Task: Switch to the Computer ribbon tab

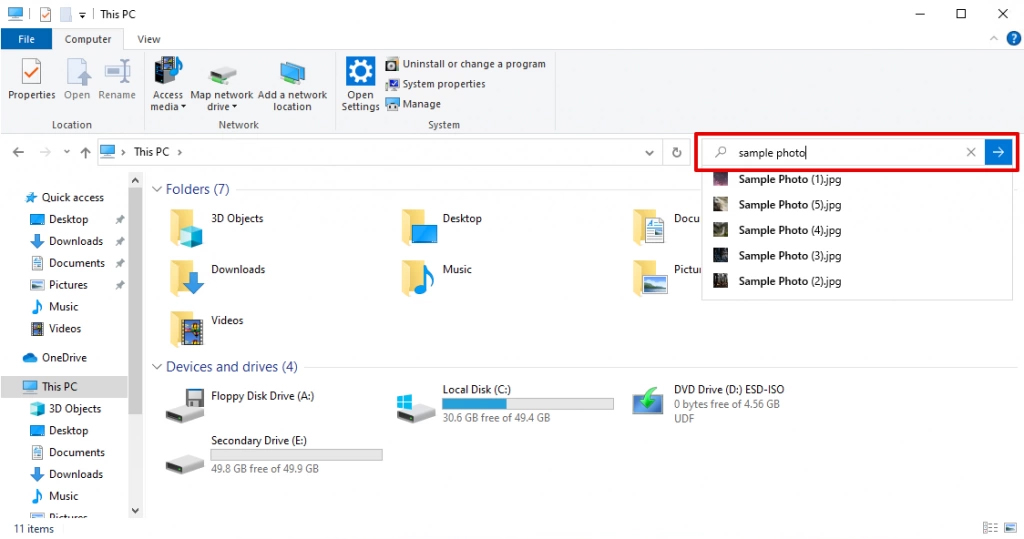Action: [x=88, y=39]
